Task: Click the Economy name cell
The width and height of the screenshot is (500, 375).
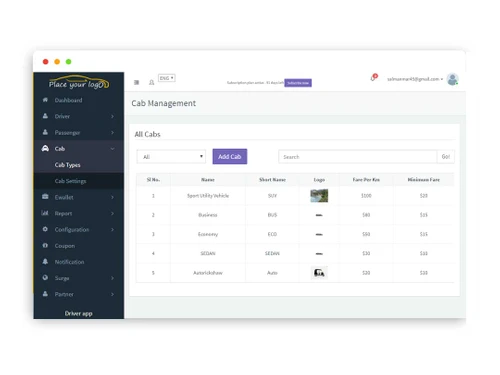Action: click(208, 234)
